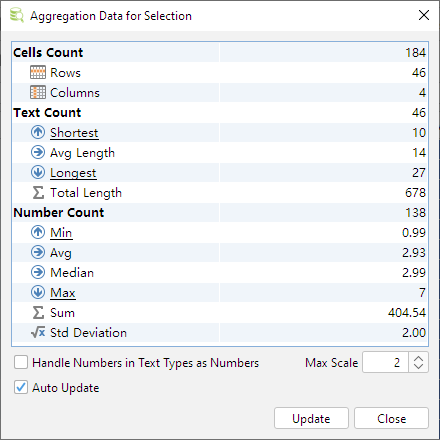
Task: Click the Update button
Action: (311, 418)
